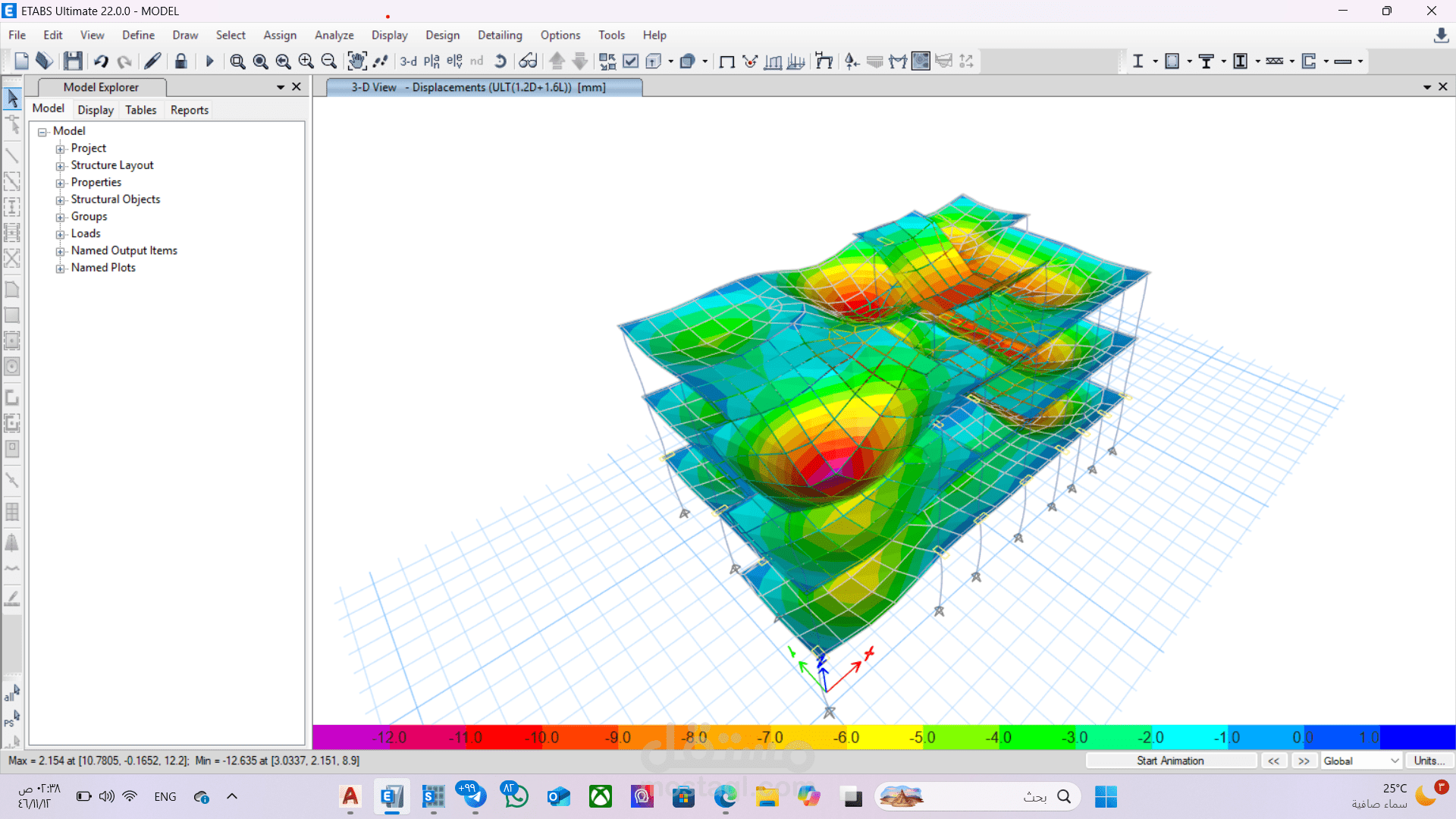
Task: Click the Undo arrow icon
Action: pos(101,61)
